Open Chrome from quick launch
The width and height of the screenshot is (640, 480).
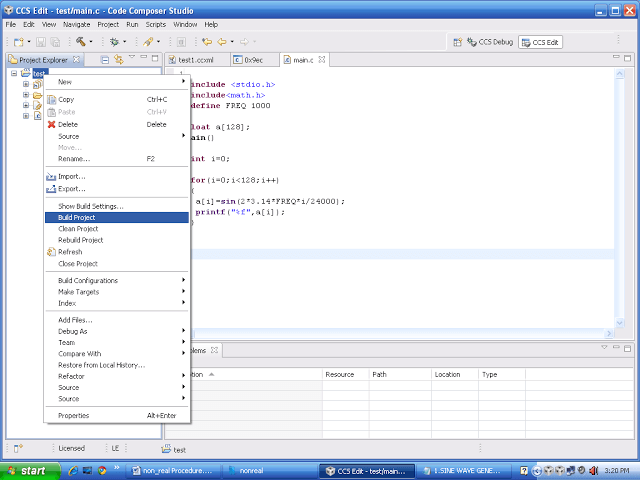(x=102, y=471)
